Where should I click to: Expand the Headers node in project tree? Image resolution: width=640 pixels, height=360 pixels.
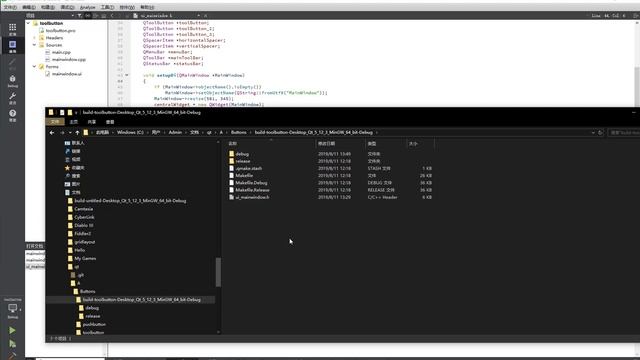click(x=35, y=38)
